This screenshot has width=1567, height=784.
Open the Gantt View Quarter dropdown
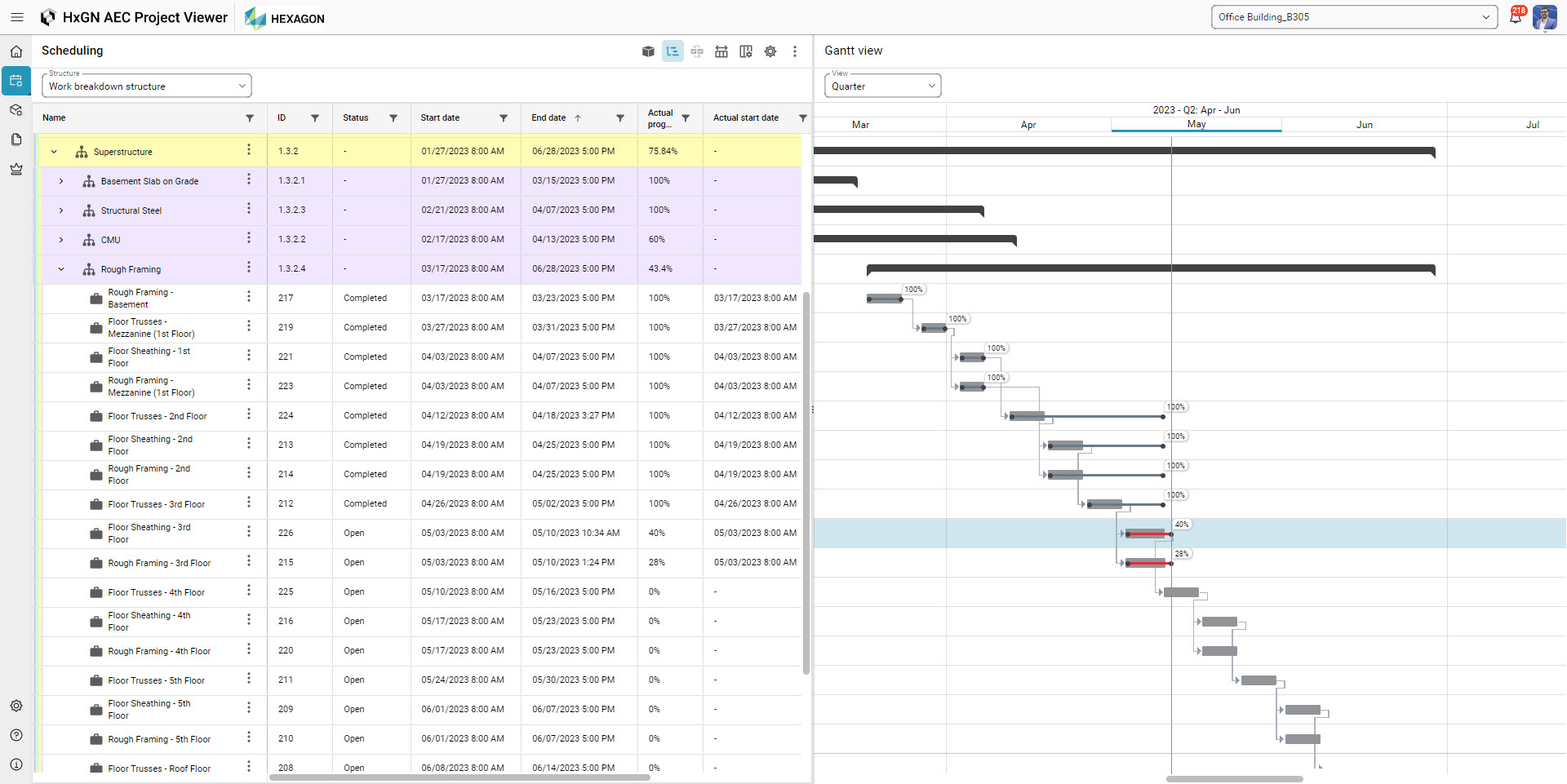click(x=882, y=86)
